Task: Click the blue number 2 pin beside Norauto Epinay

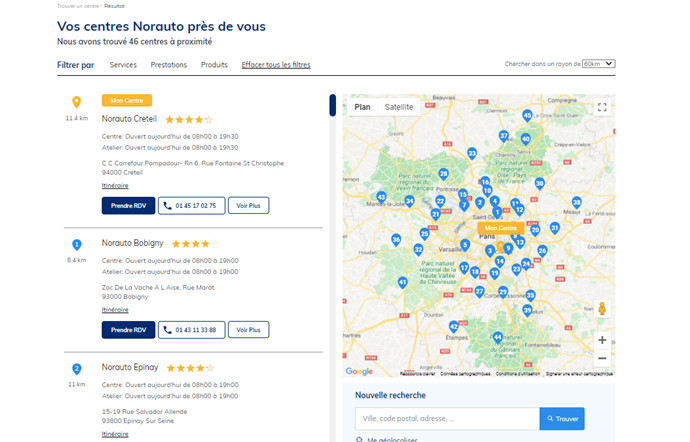Action: tap(77, 369)
